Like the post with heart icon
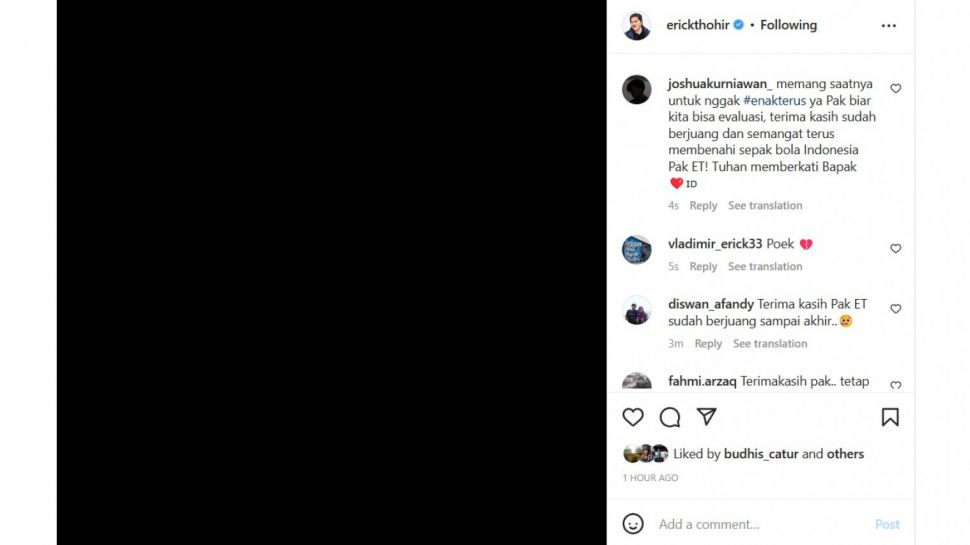The width and height of the screenshot is (970, 545). pyautogui.click(x=633, y=417)
